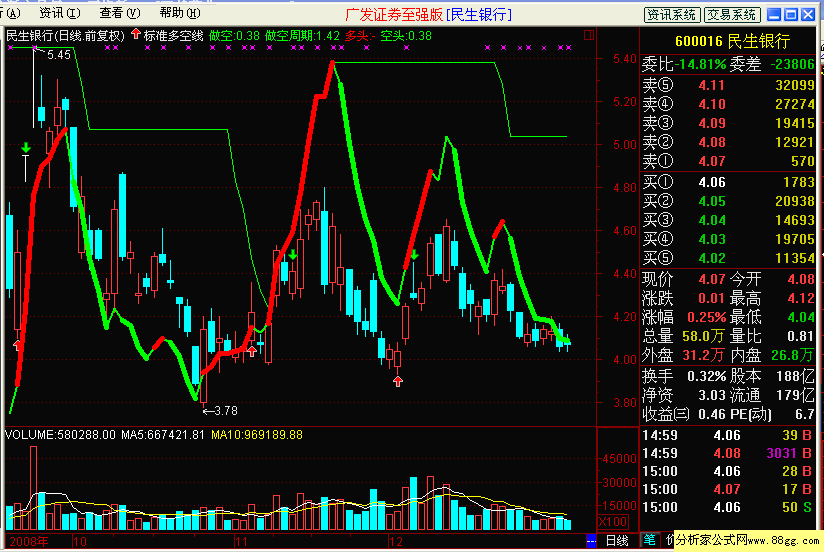Click the VOLUME:580288.00 label
Image resolution: width=824 pixels, height=552 pixels.
(x=60, y=435)
